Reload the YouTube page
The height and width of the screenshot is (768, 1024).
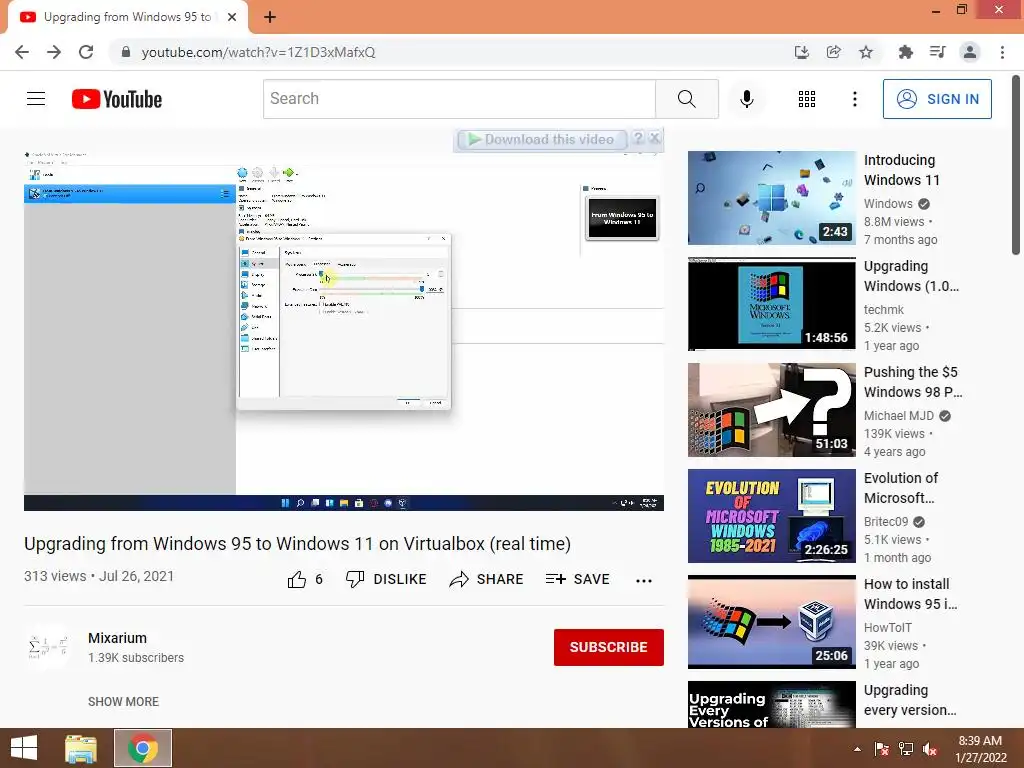pos(86,52)
